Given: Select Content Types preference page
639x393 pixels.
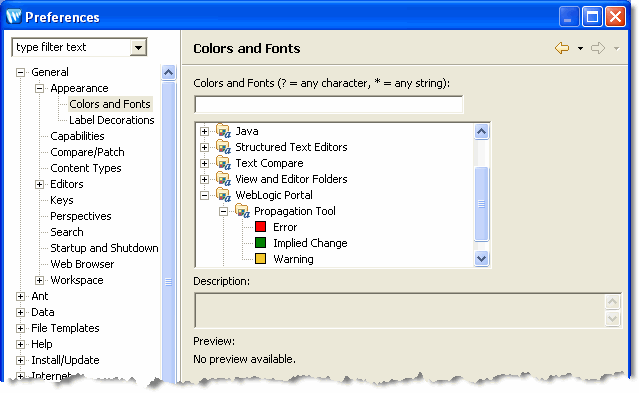Looking at the screenshot, I should (x=86, y=168).
